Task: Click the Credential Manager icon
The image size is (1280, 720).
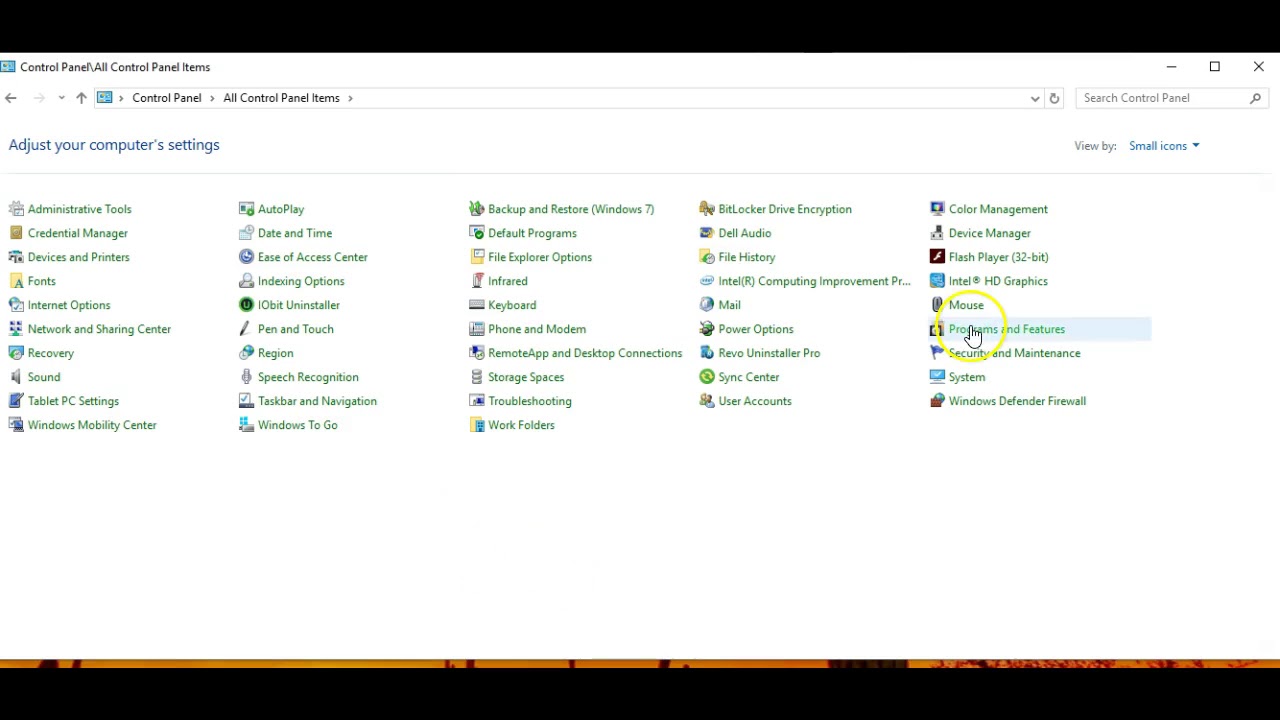Action: pyautogui.click(x=16, y=233)
